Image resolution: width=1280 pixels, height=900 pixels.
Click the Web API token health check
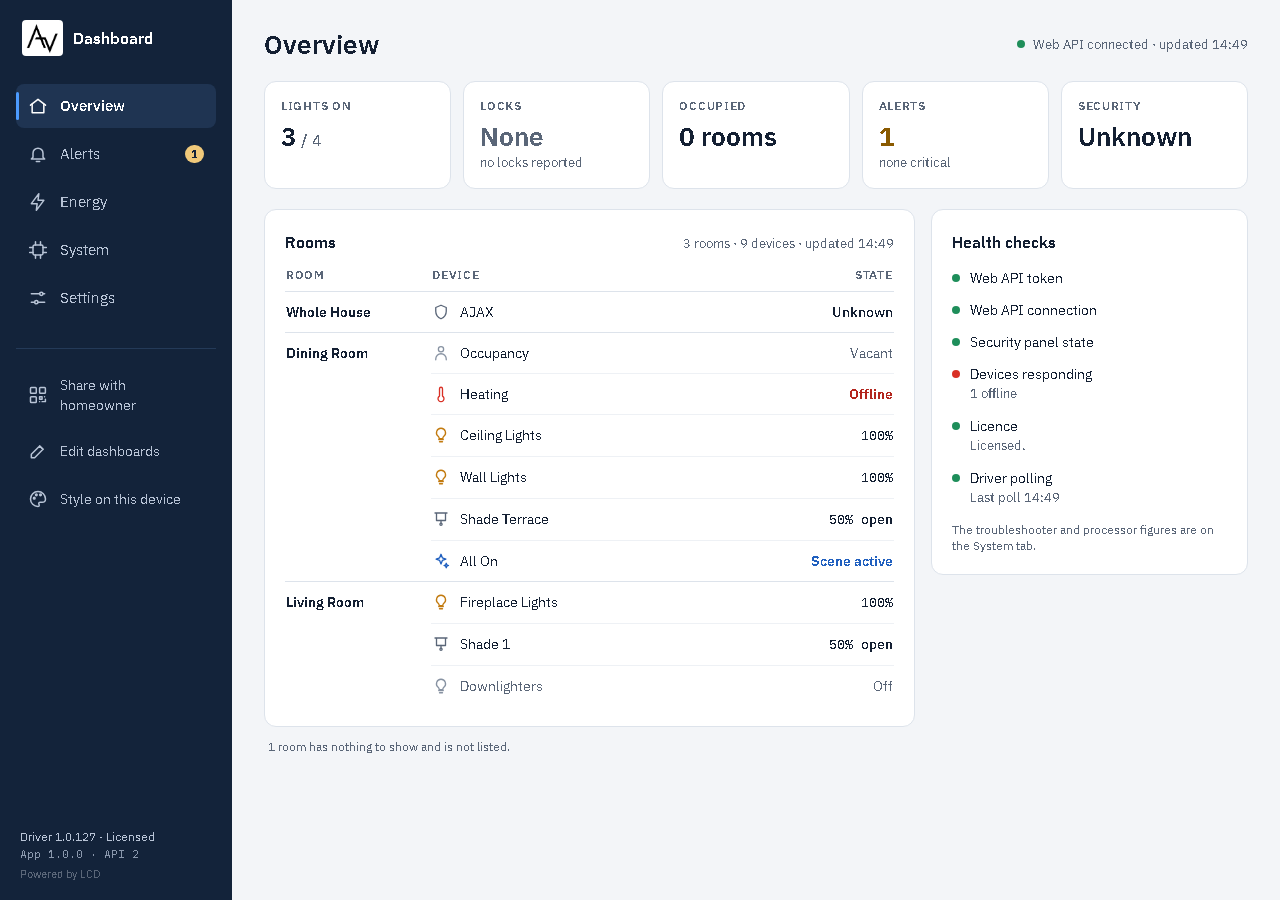pos(1089,278)
